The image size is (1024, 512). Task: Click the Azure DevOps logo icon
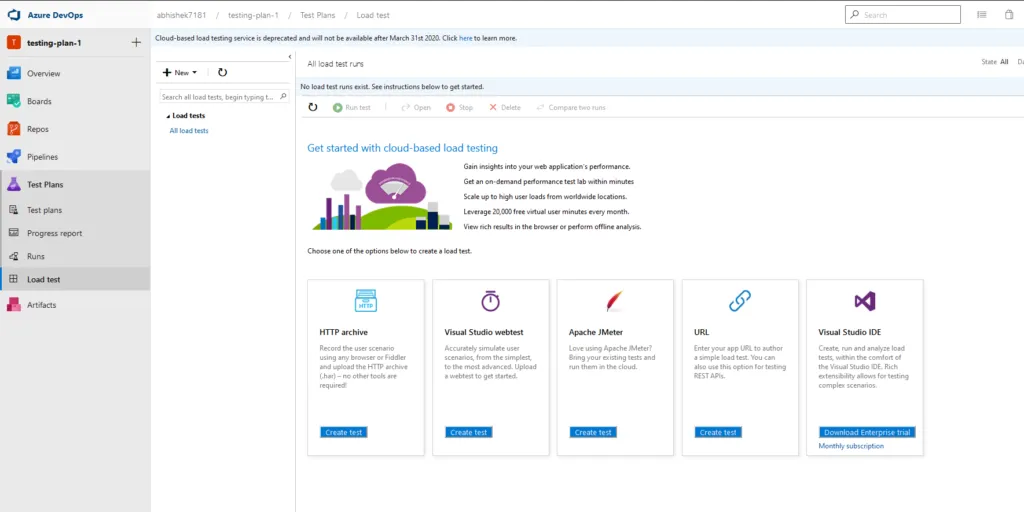click(x=14, y=14)
